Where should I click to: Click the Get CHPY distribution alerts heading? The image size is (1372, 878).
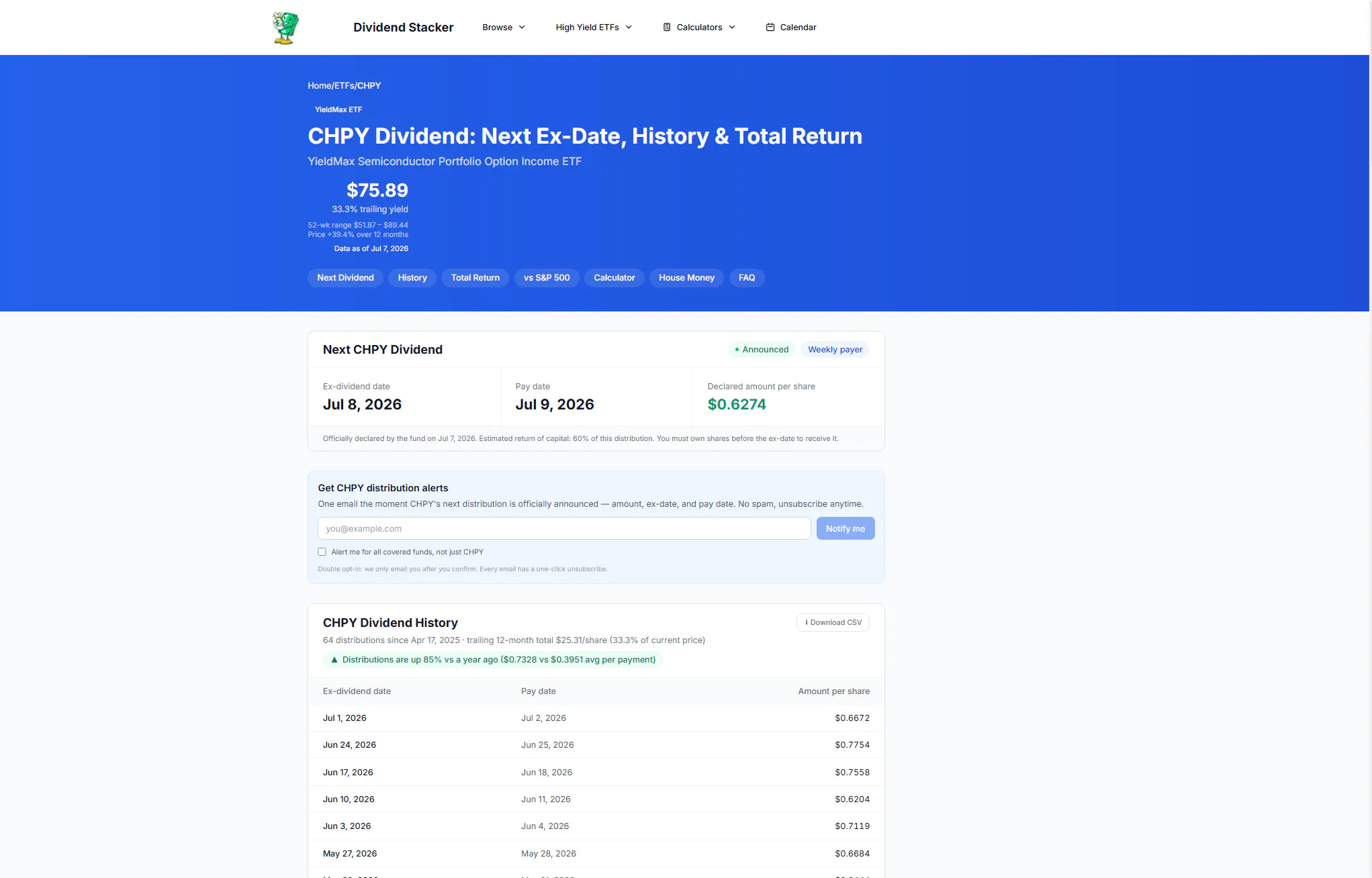coord(383,488)
